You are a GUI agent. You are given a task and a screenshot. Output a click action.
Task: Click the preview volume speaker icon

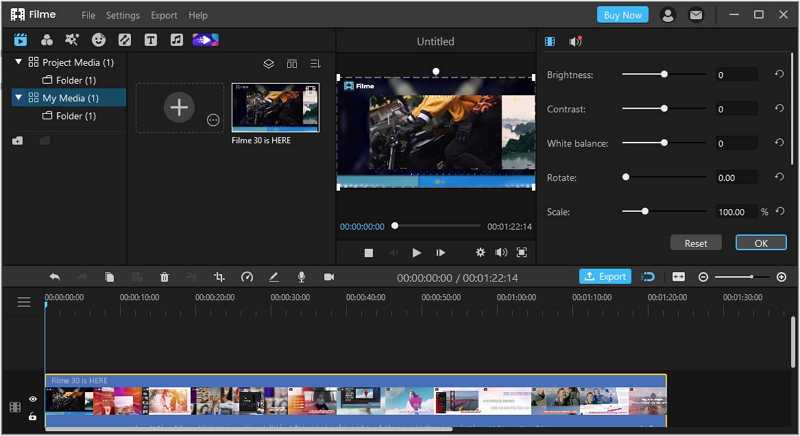click(501, 252)
